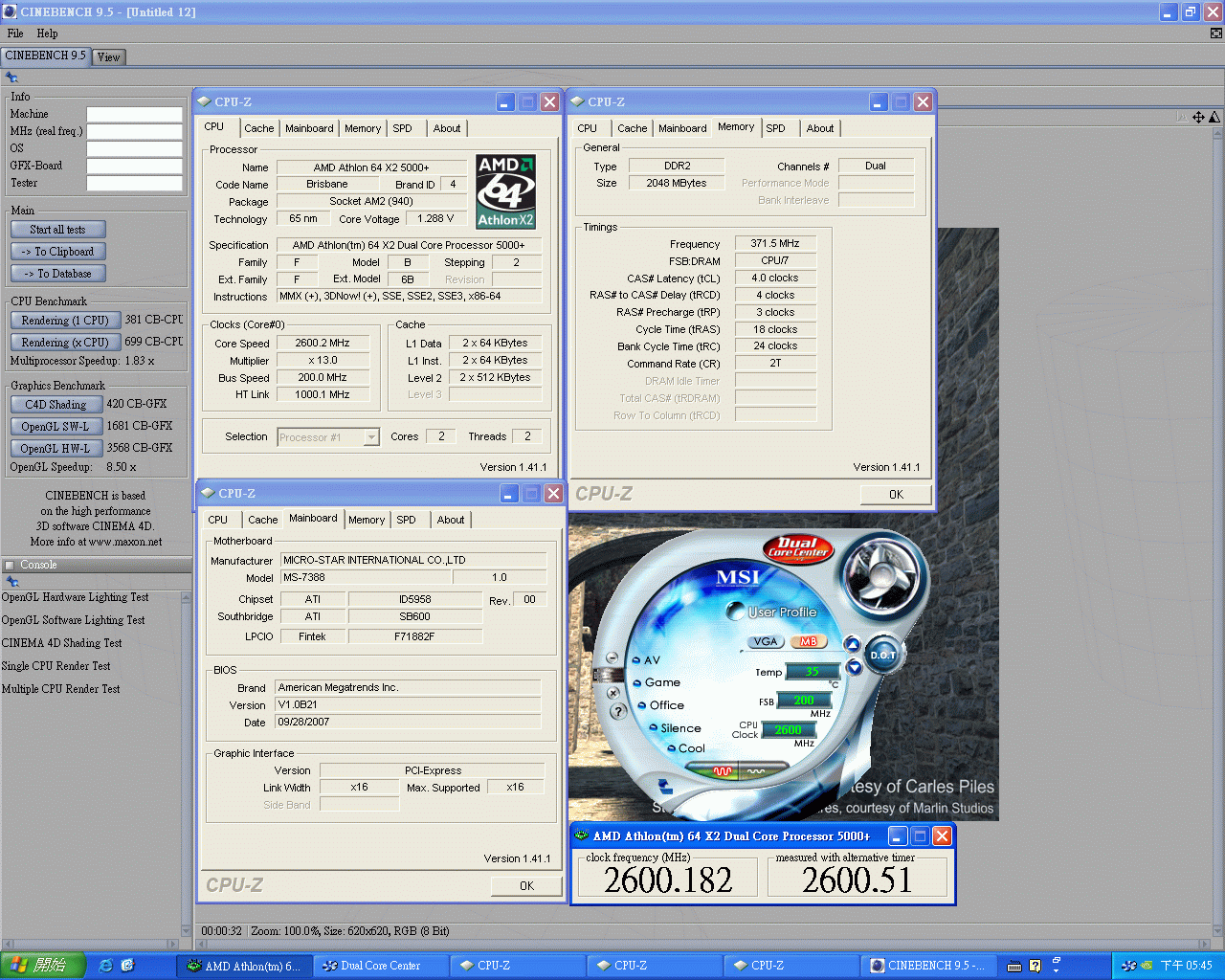The width and height of the screenshot is (1225, 980).
Task: Click OK in the CPU-Z Memory window
Action: pos(896,495)
